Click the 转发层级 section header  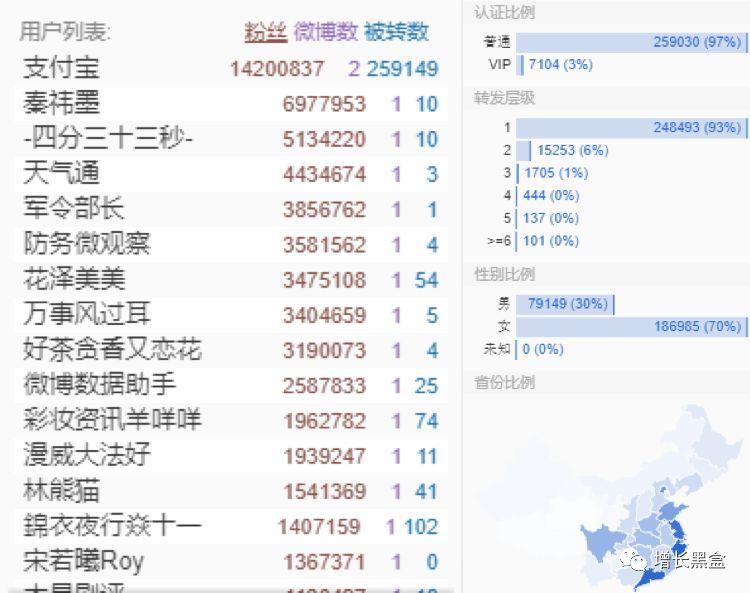coord(504,98)
